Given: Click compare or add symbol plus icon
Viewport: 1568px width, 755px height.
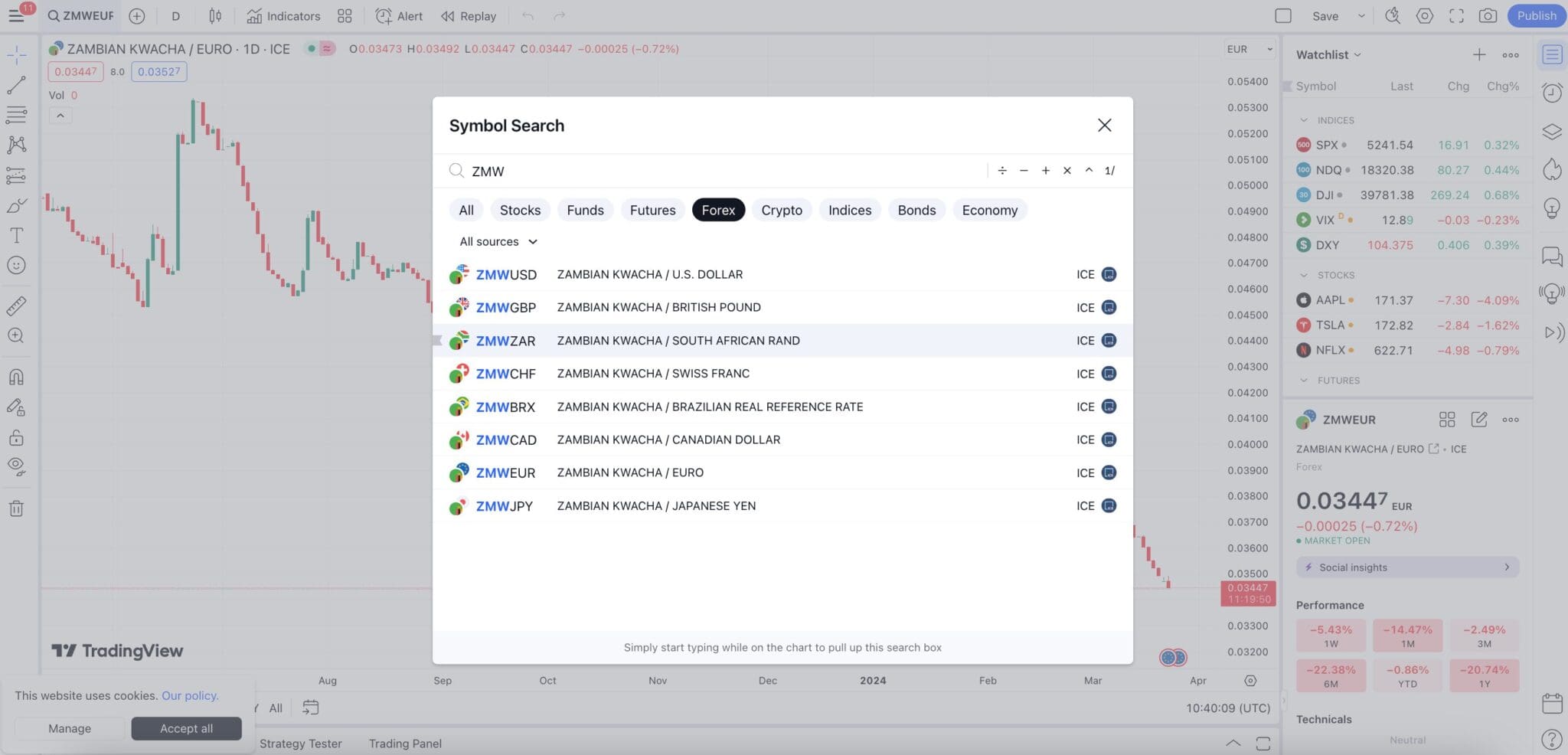Looking at the screenshot, I should click(x=136, y=16).
